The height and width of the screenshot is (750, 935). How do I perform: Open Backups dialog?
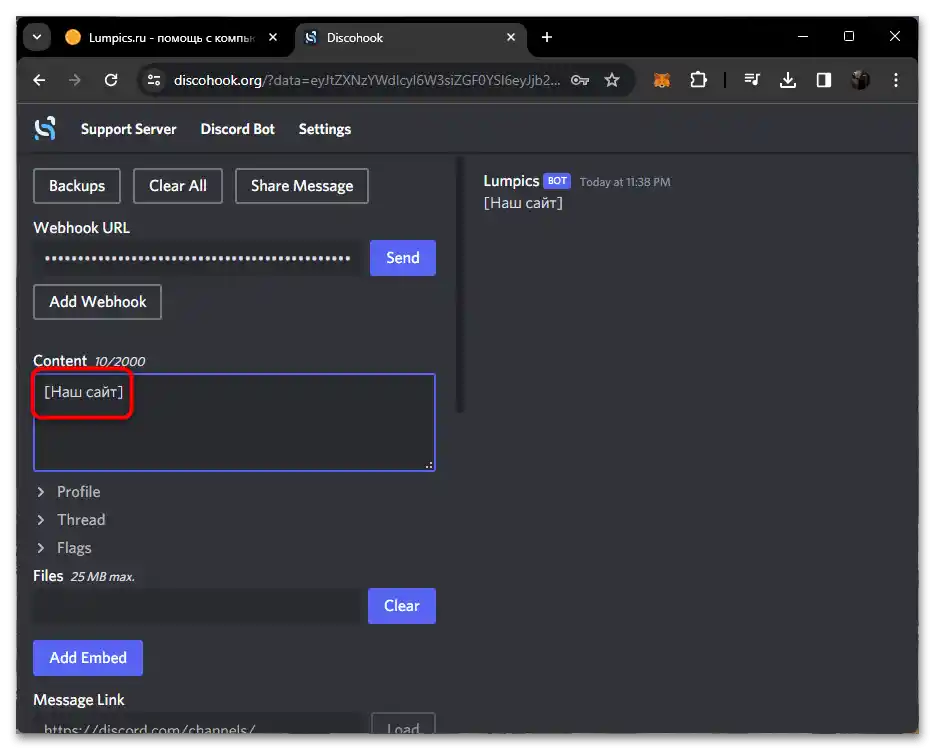(x=77, y=186)
